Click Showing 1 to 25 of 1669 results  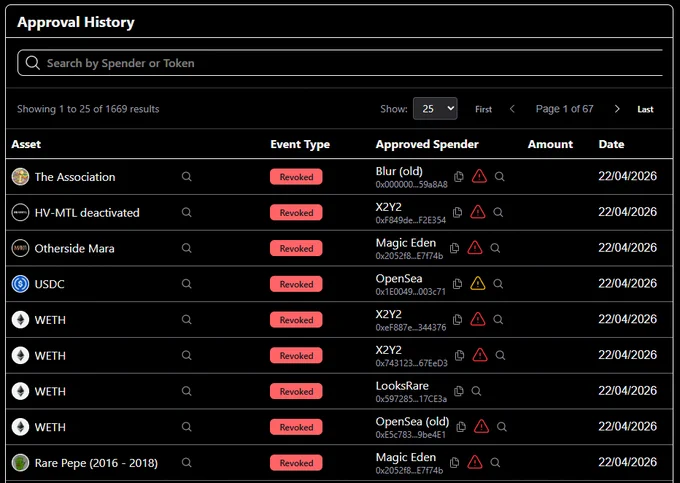(x=88, y=109)
